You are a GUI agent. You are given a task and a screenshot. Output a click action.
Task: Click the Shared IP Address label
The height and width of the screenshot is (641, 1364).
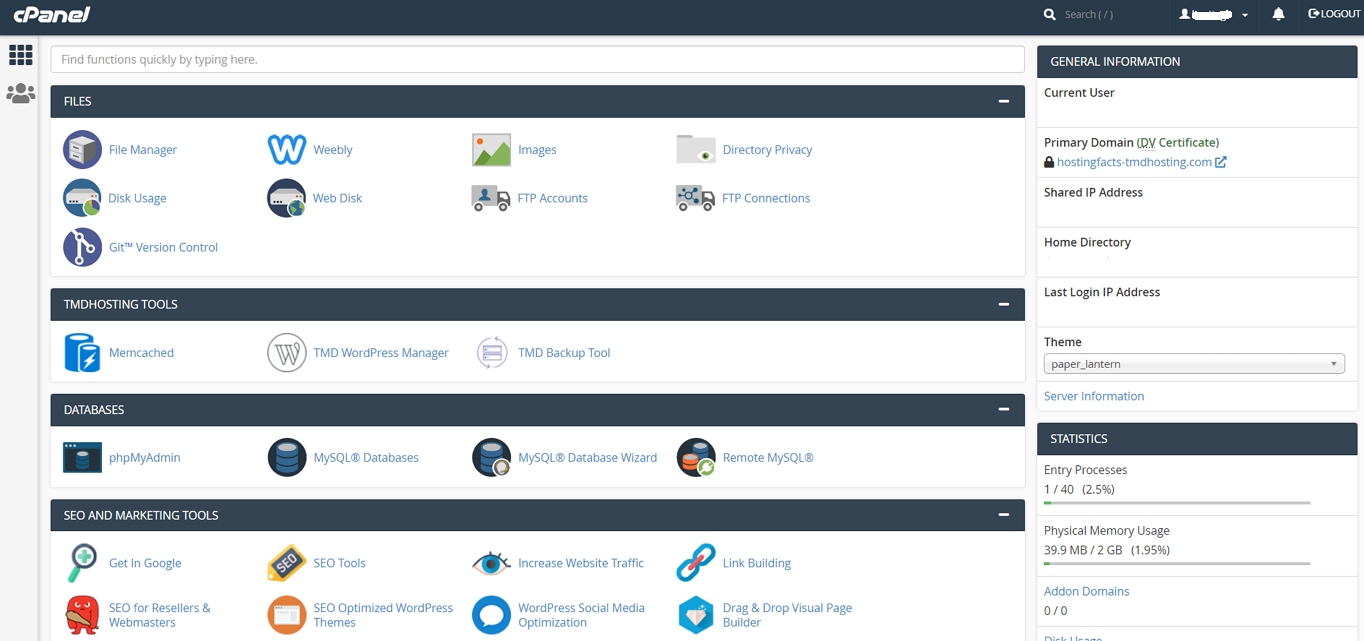tap(1093, 192)
